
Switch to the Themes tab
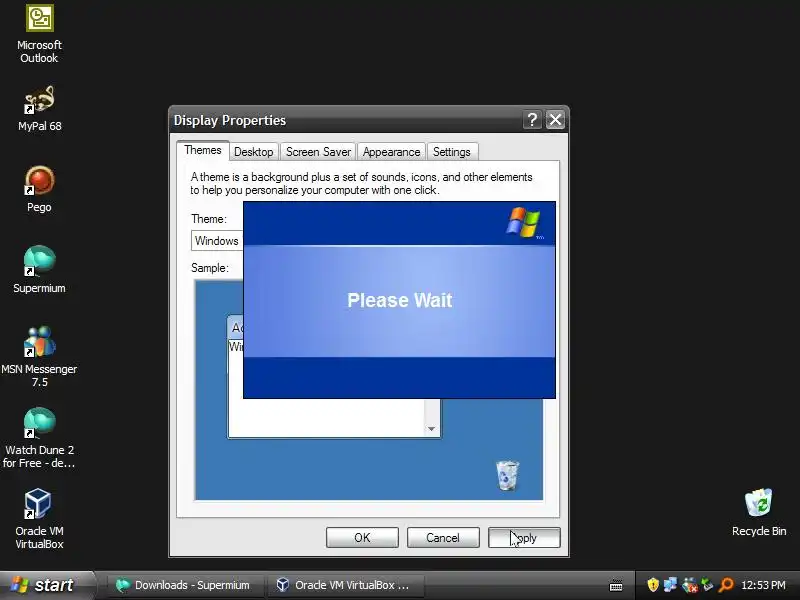coord(203,151)
